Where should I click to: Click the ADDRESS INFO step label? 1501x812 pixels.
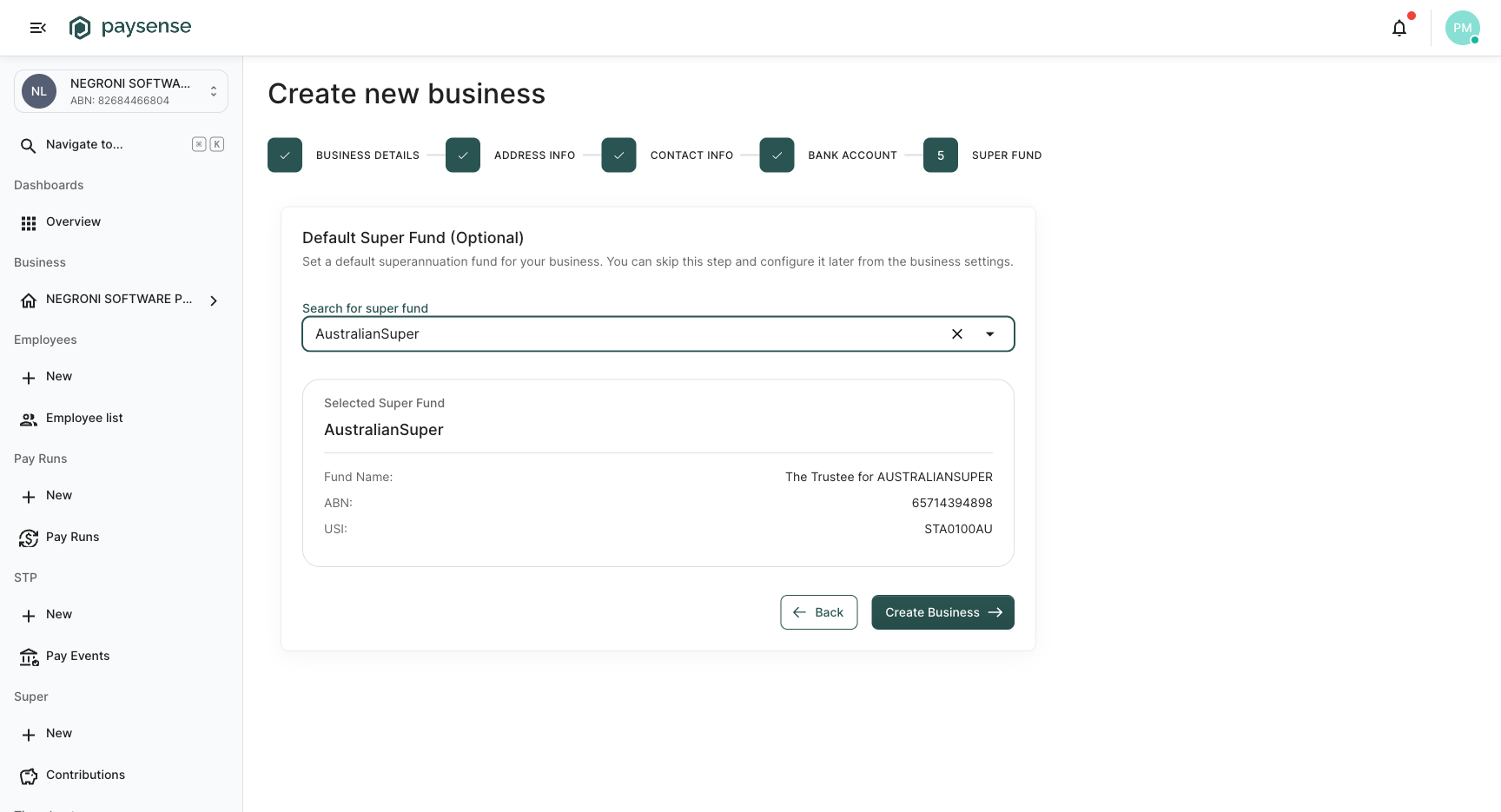[534, 155]
